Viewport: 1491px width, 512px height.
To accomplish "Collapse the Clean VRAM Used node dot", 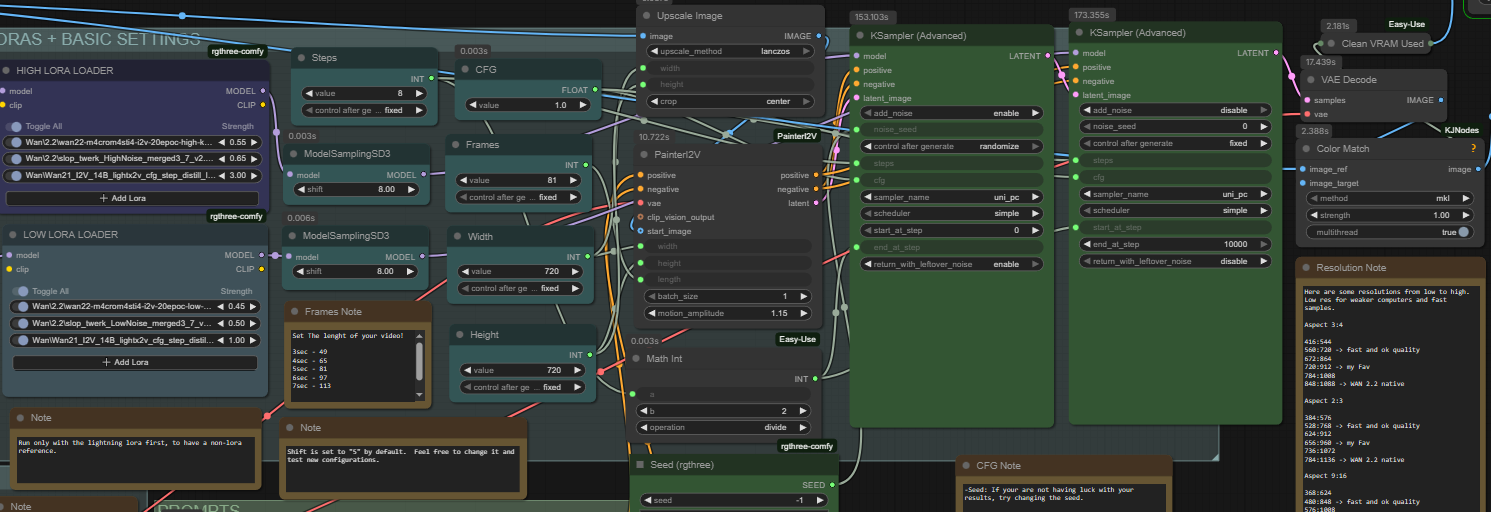I will [1330, 43].
